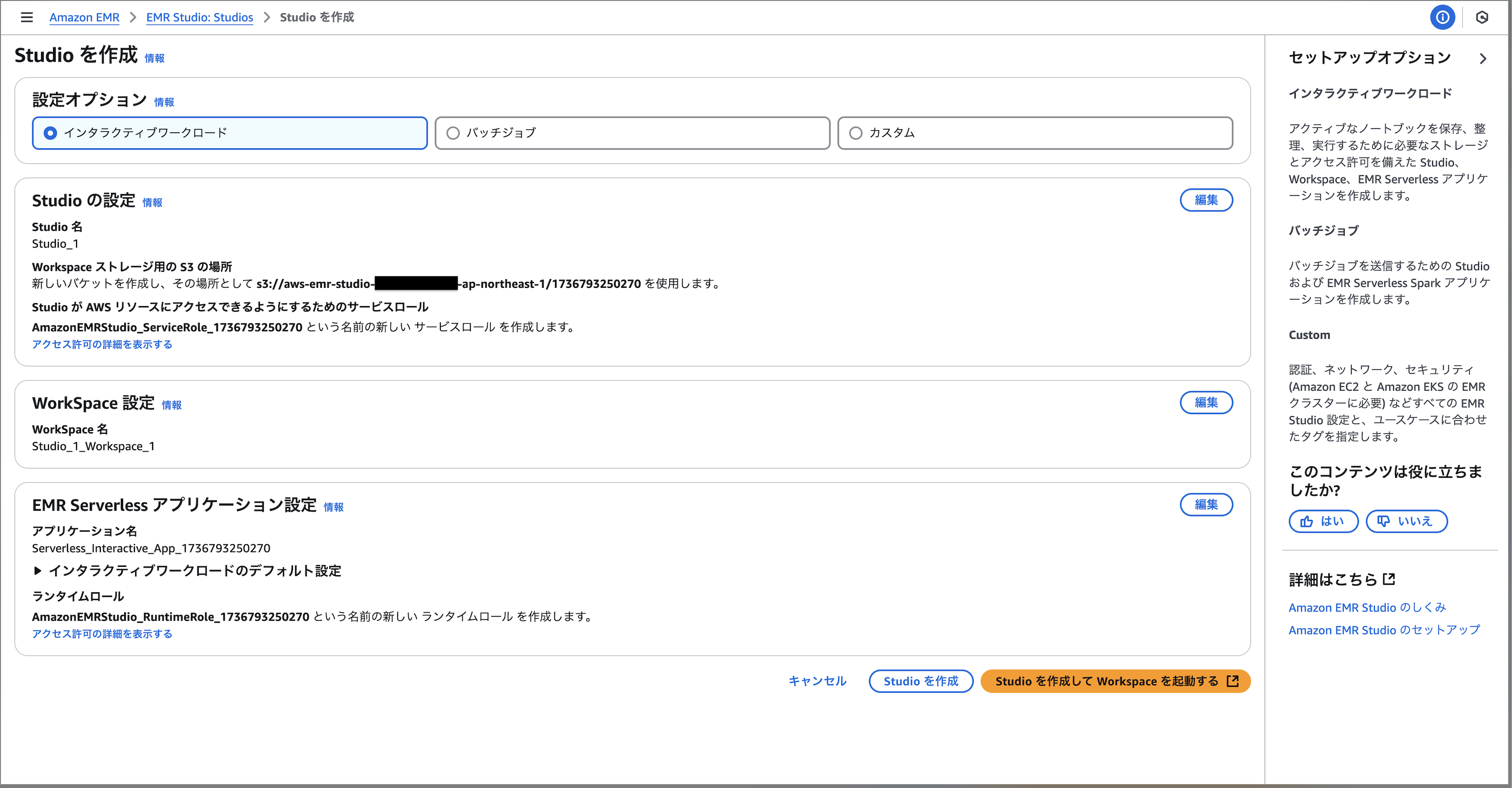Go to EMR Studio: Studios breadcrumb

pyautogui.click(x=200, y=17)
